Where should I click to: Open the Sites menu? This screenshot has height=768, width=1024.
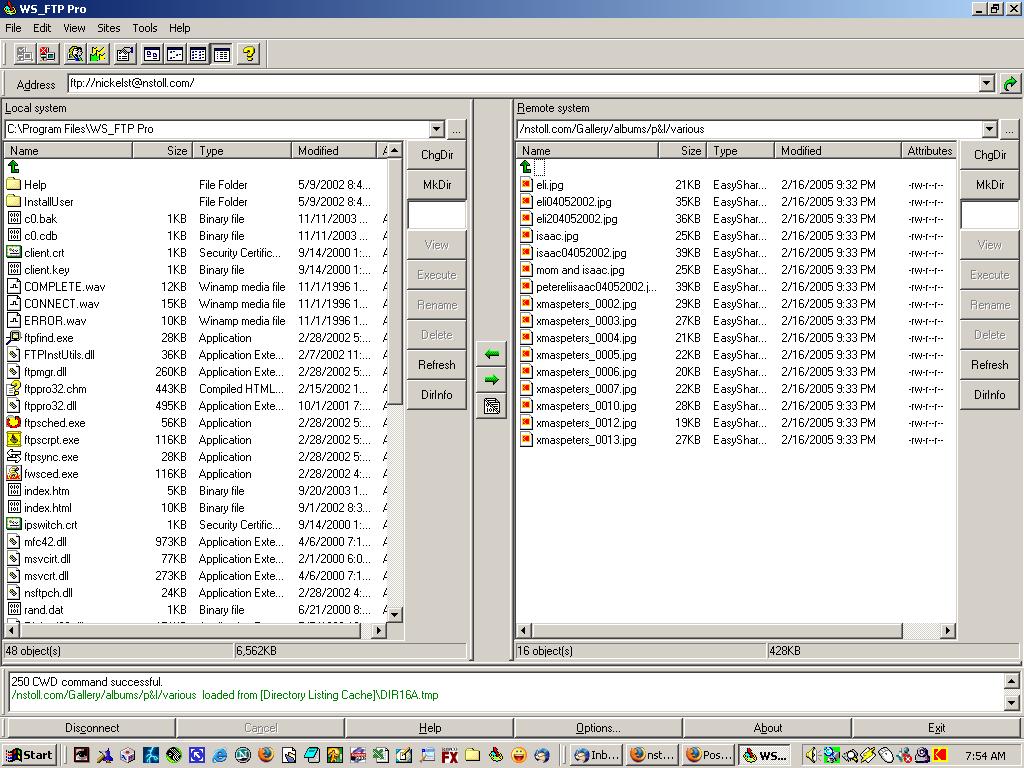[x=108, y=28]
